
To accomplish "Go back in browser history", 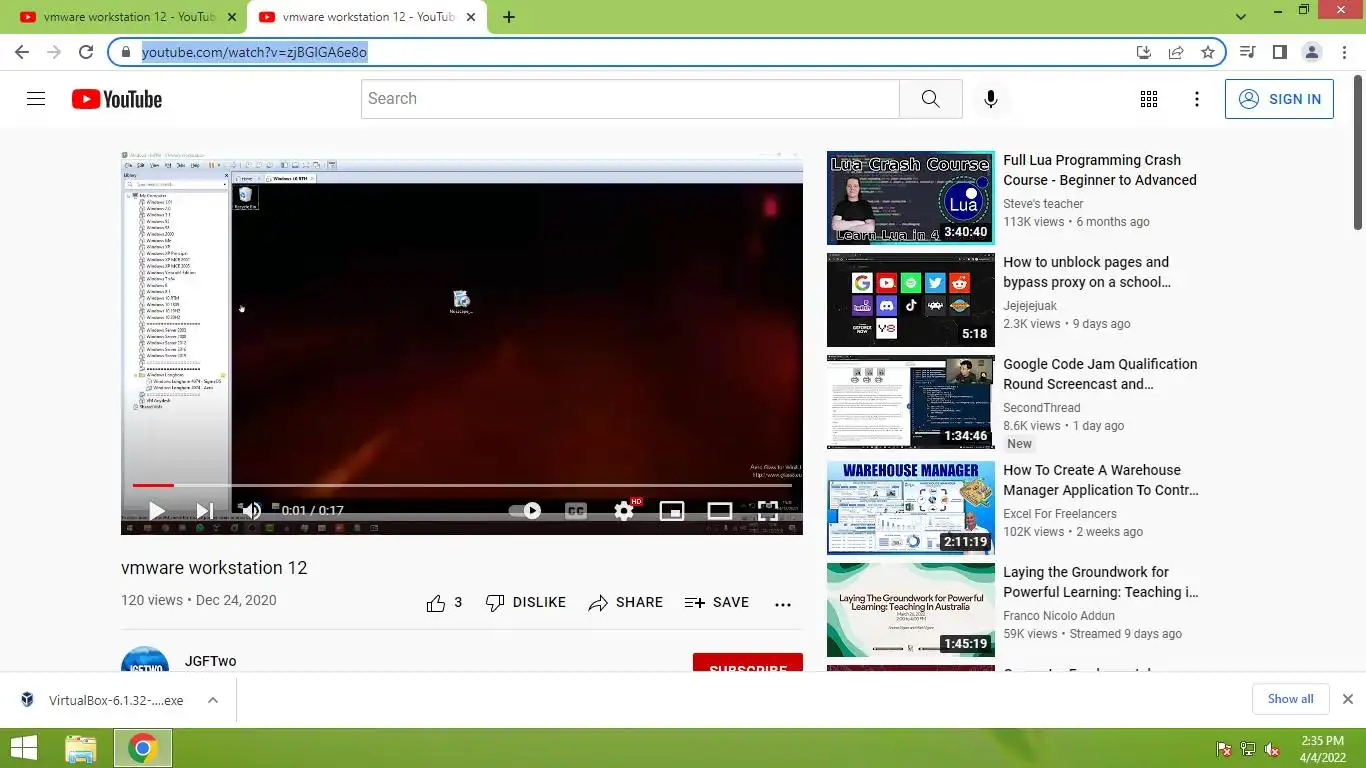I will coord(22,52).
